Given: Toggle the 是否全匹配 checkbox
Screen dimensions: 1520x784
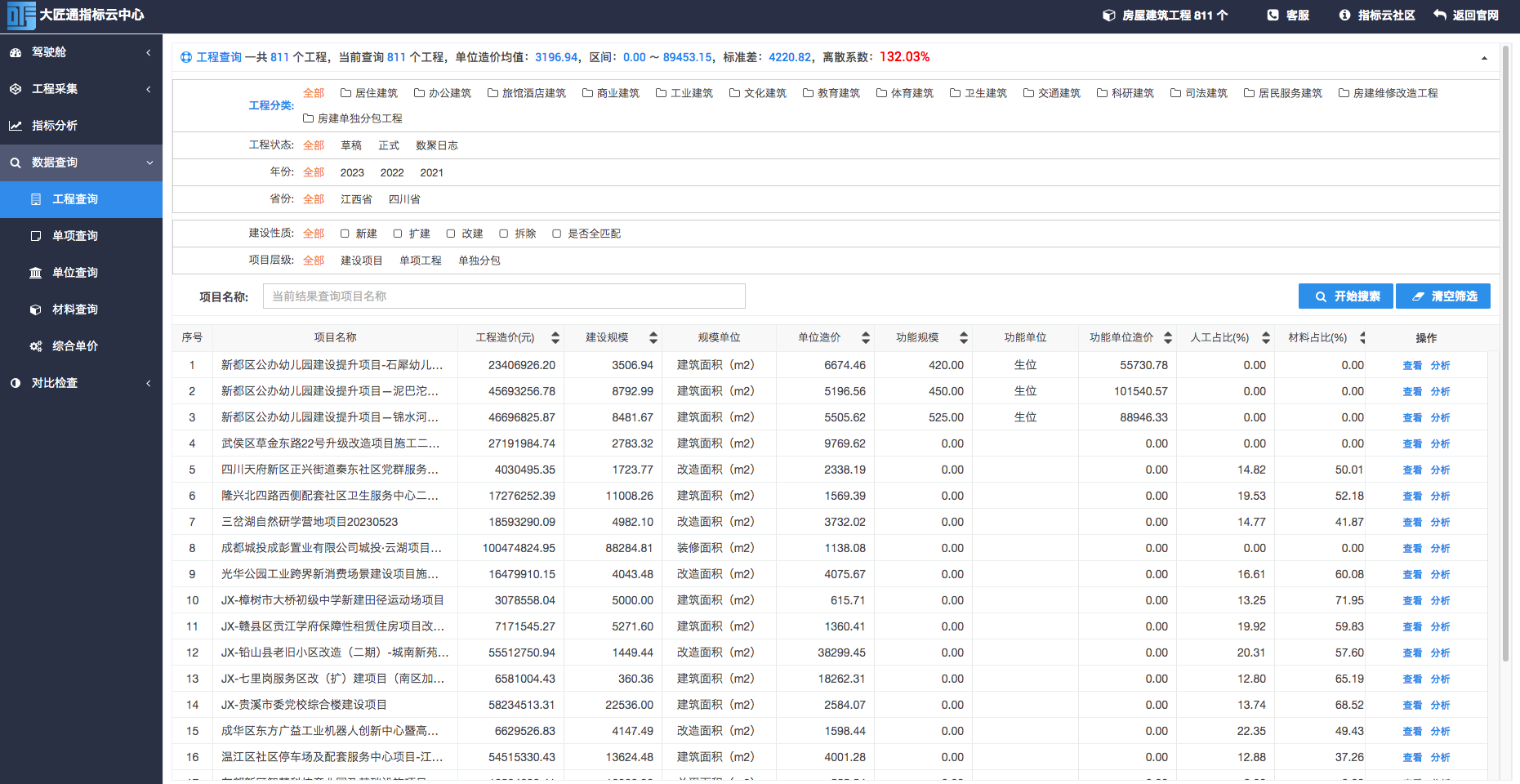Looking at the screenshot, I should point(557,234).
